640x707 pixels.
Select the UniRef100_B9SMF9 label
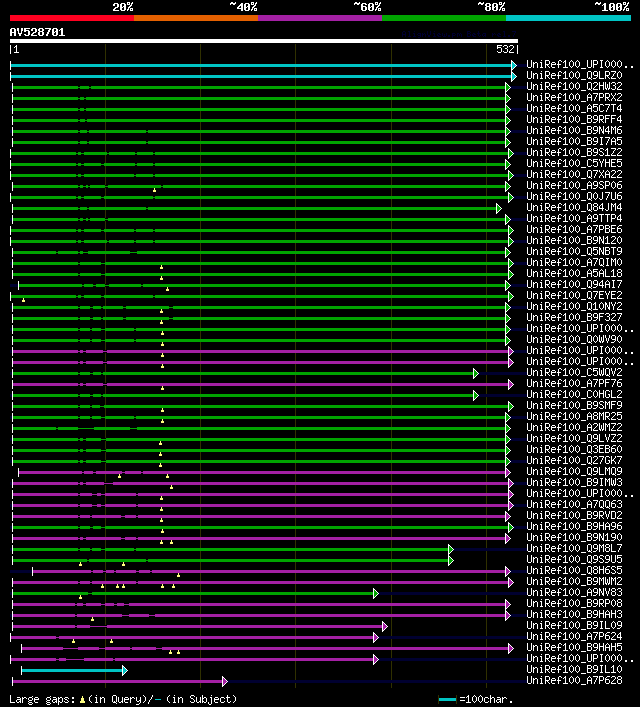[x=574, y=405]
